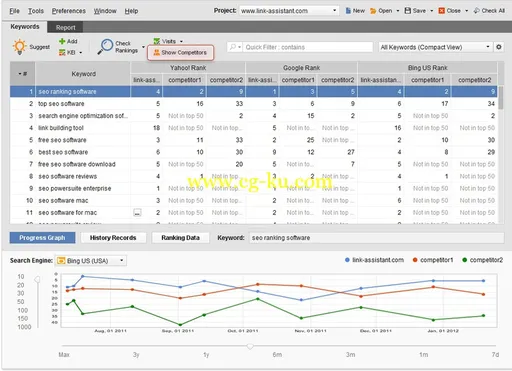Select the Keywords tab

click(x=25, y=27)
